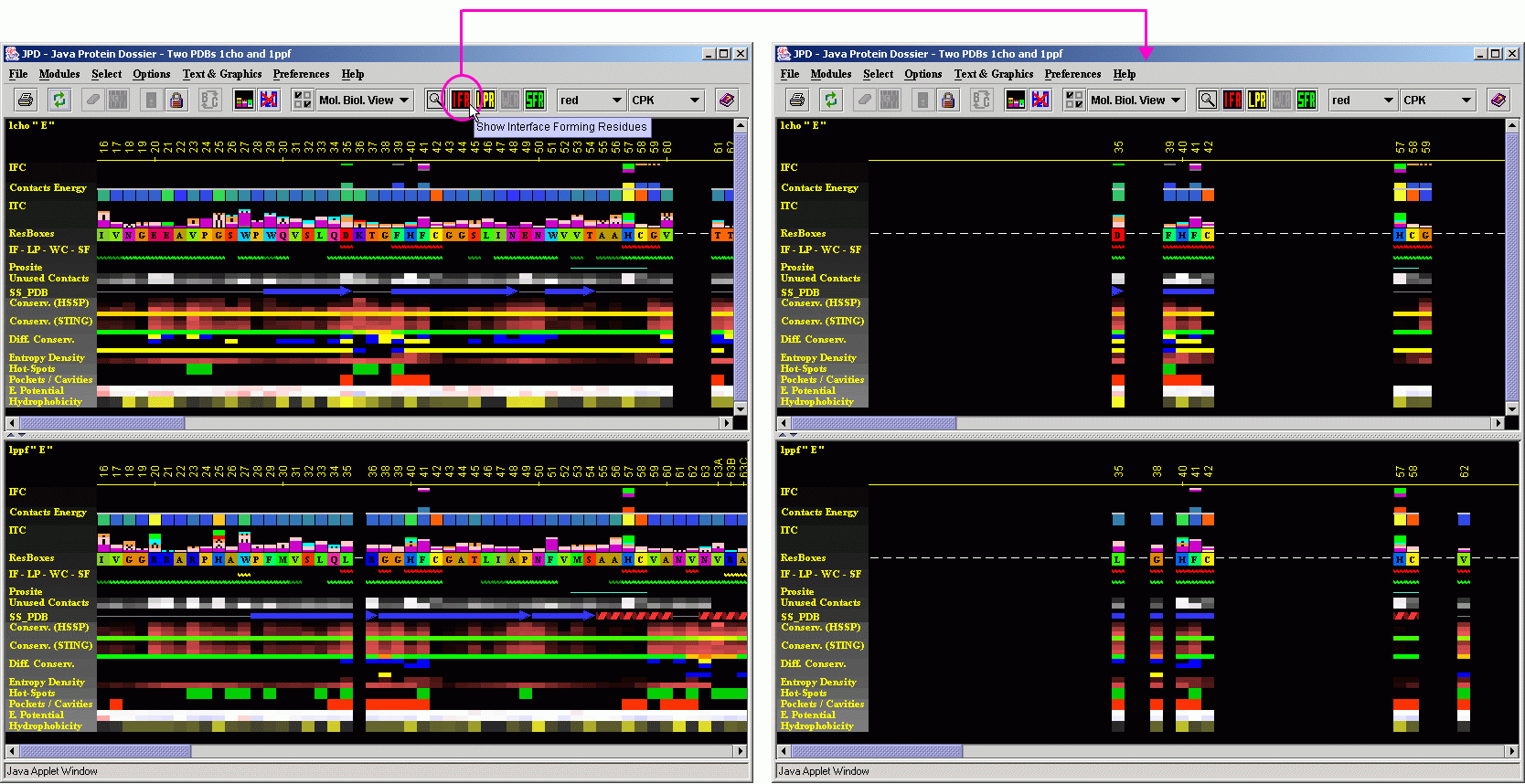Click the Print icon in right window toolbar
The image size is (1525, 784).
[797, 100]
